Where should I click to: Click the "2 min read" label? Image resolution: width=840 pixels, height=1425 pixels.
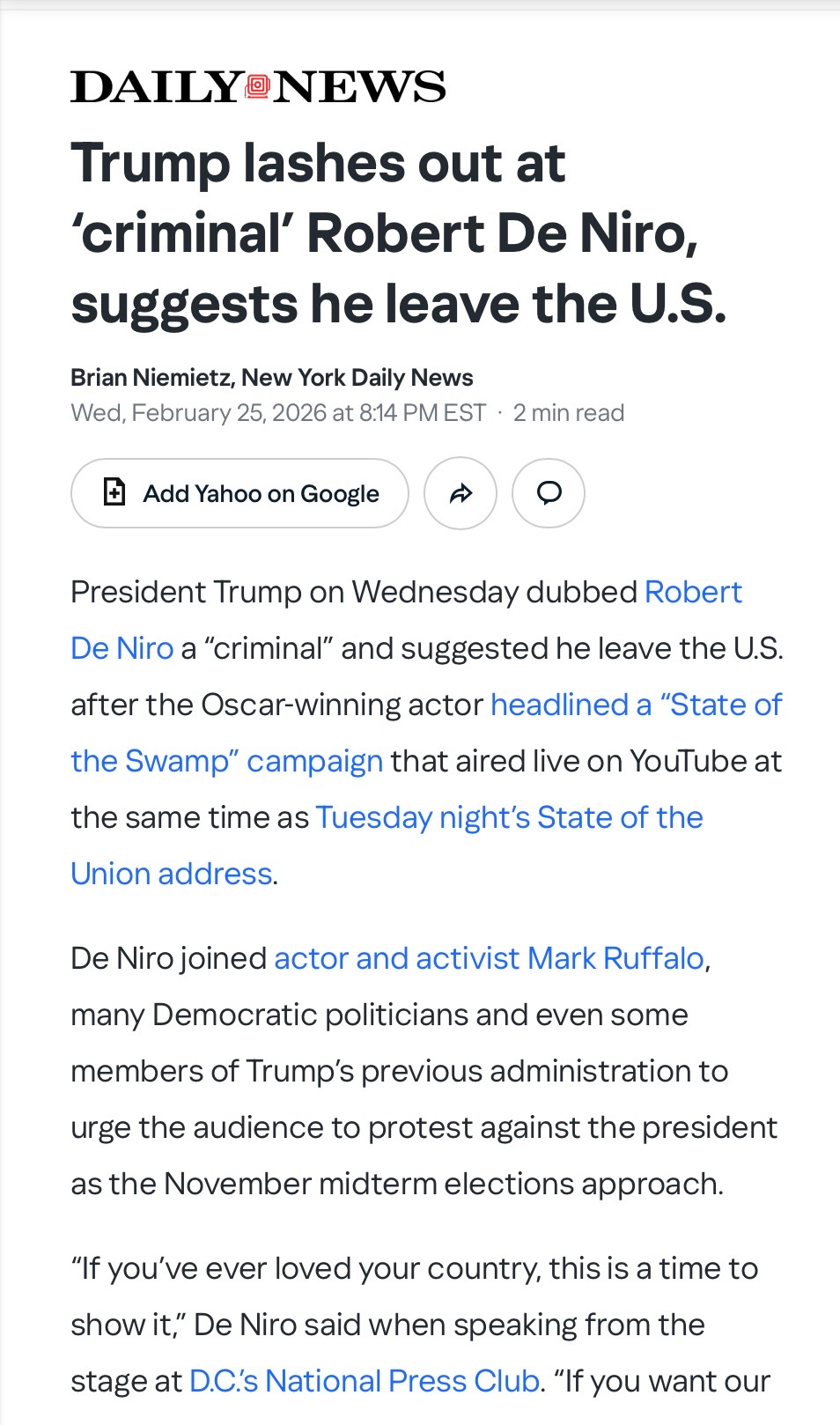tap(569, 413)
